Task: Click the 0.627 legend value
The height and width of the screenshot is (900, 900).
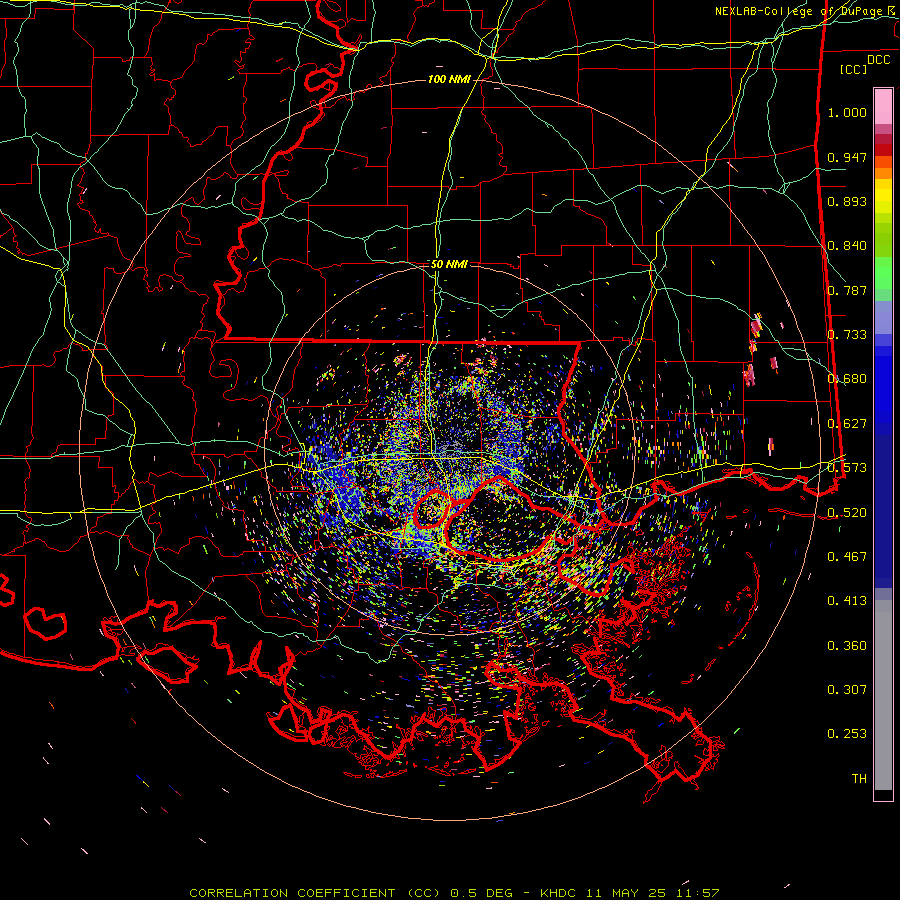Action: [847, 424]
